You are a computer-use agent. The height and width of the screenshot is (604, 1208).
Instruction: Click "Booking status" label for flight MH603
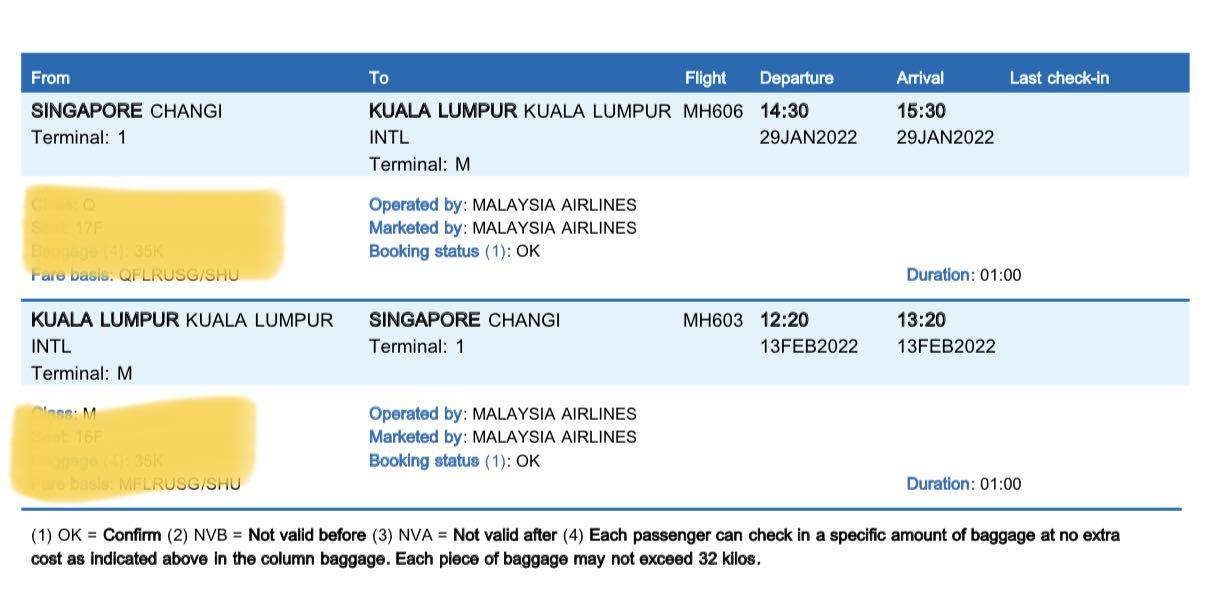click(424, 461)
